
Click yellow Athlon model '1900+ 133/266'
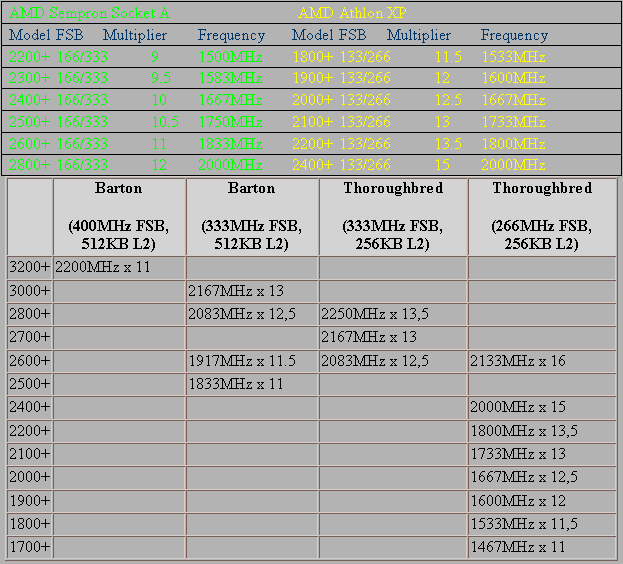click(x=342, y=78)
